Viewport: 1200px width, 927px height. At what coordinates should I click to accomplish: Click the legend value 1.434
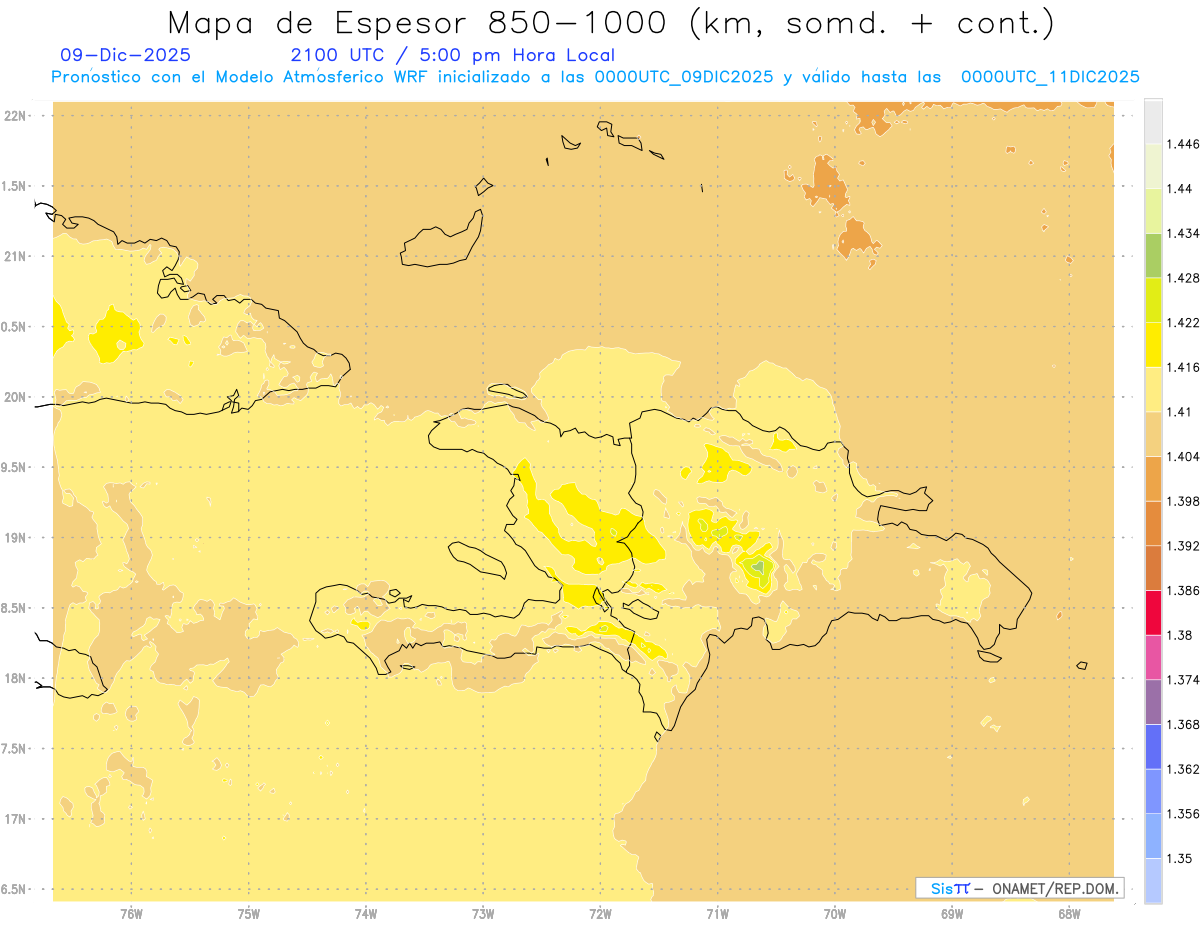tap(1184, 233)
